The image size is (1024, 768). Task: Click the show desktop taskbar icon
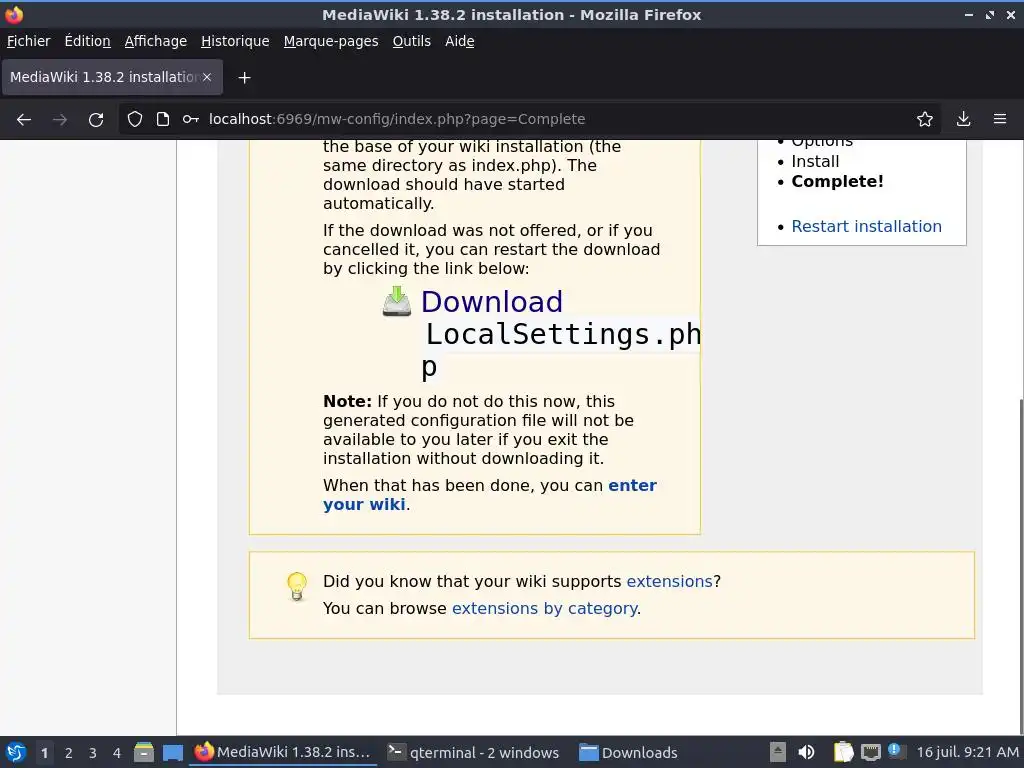point(173,752)
